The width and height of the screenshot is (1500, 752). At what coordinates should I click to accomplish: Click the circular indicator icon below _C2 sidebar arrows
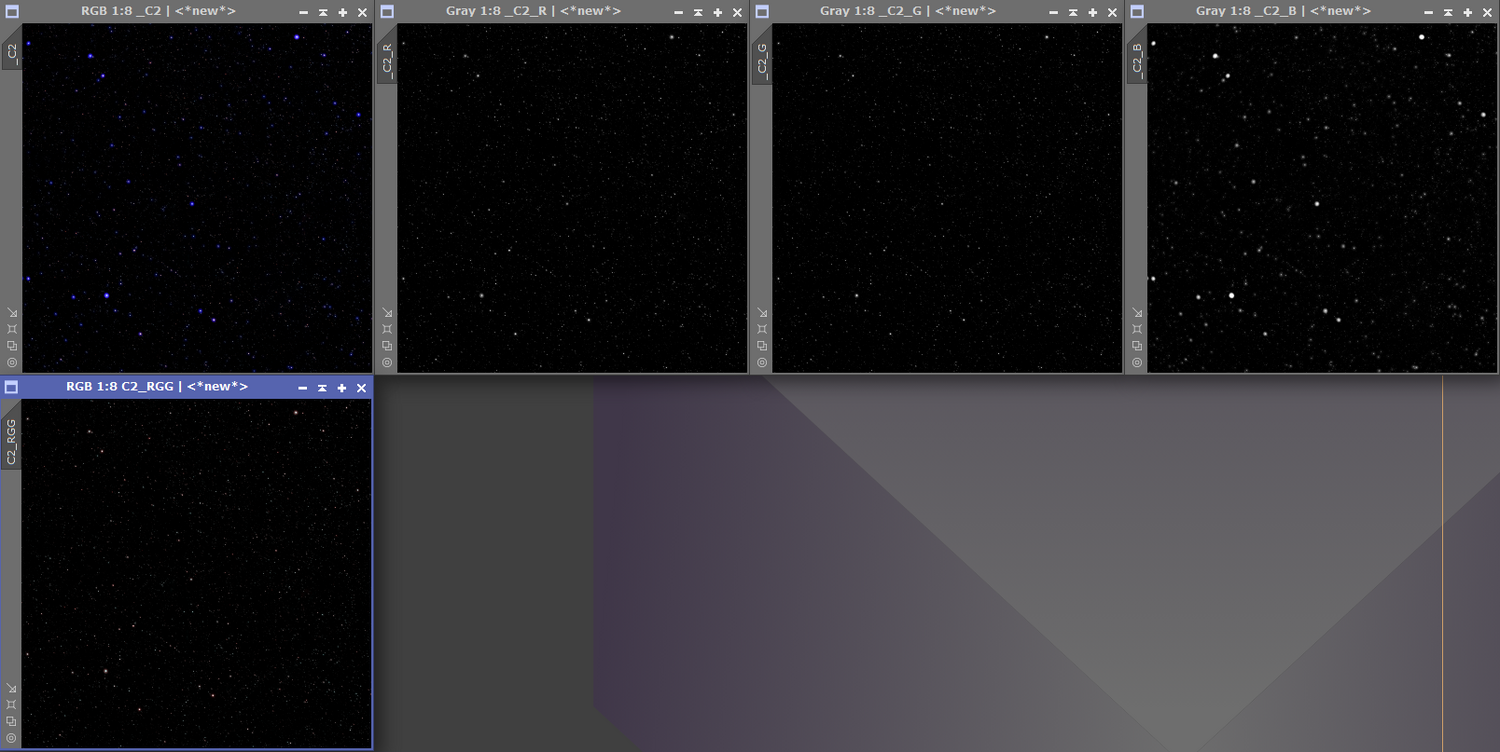(11, 362)
